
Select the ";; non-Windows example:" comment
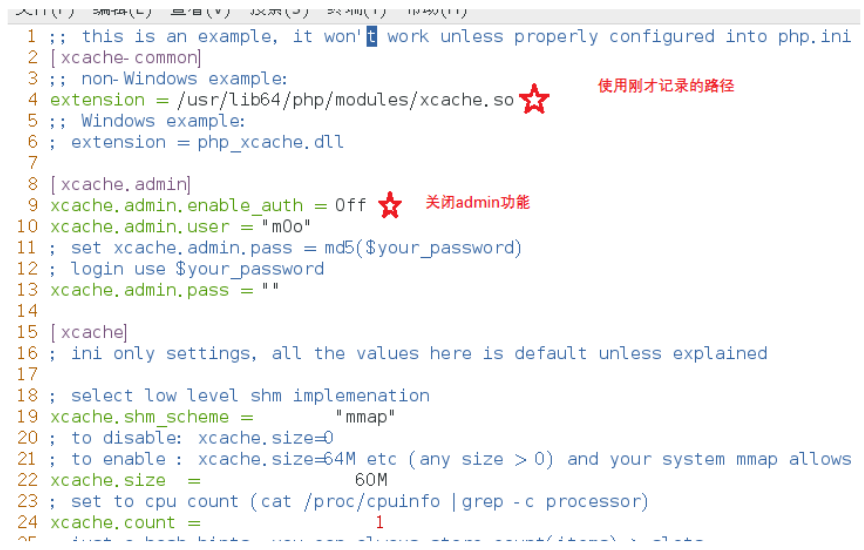point(169,79)
